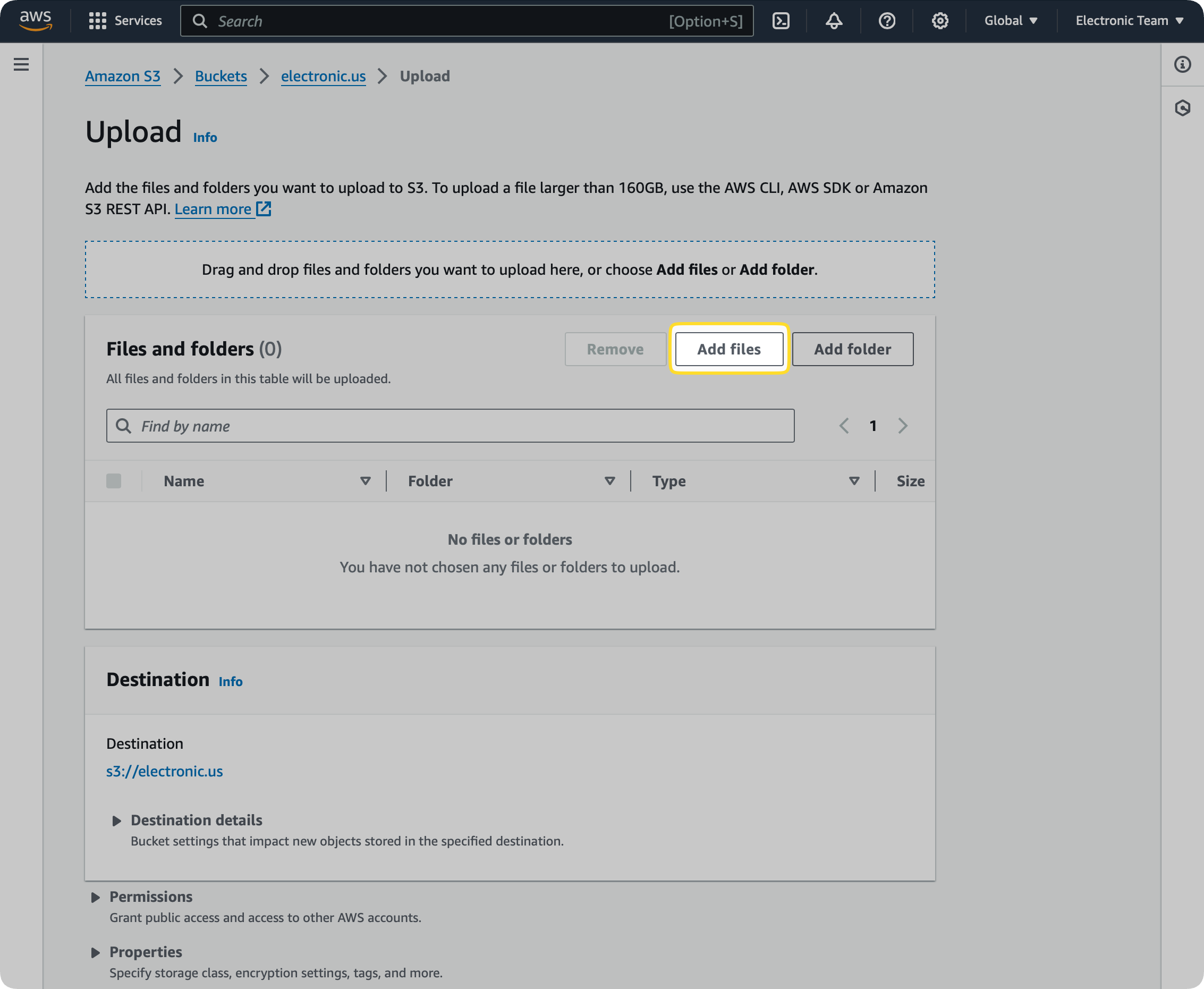Screen dimensions: 1204x989
Task: Open the Global region dropdown
Action: click(x=1010, y=21)
